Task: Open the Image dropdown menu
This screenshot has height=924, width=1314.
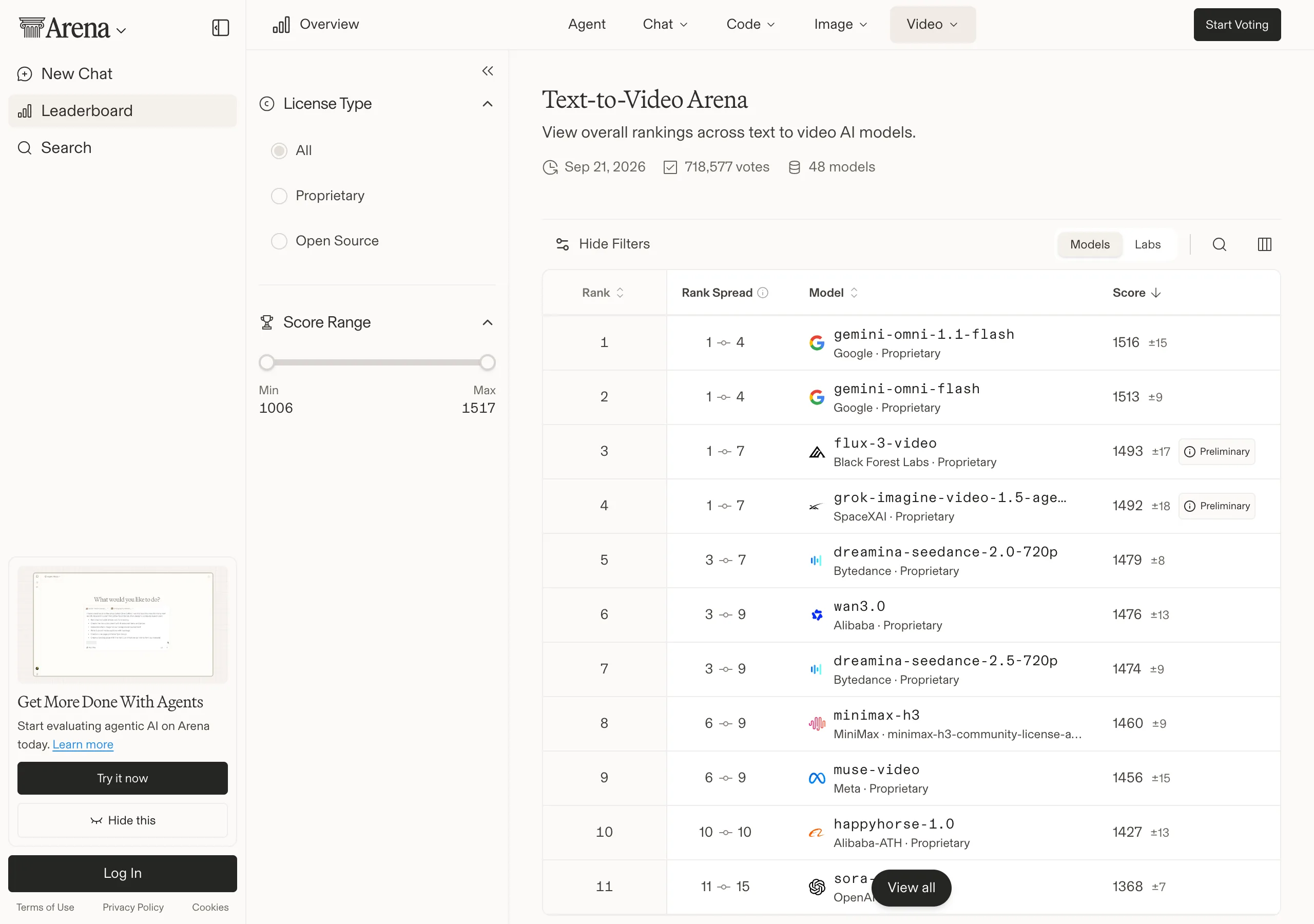Action: (x=841, y=24)
